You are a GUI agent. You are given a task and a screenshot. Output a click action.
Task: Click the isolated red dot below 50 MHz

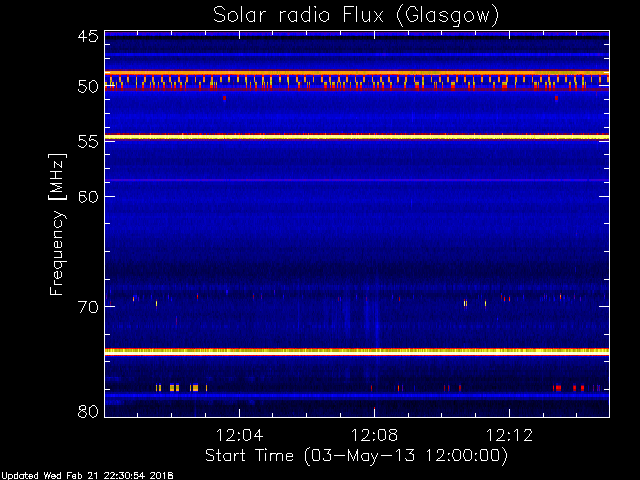pyautogui.click(x=224, y=98)
